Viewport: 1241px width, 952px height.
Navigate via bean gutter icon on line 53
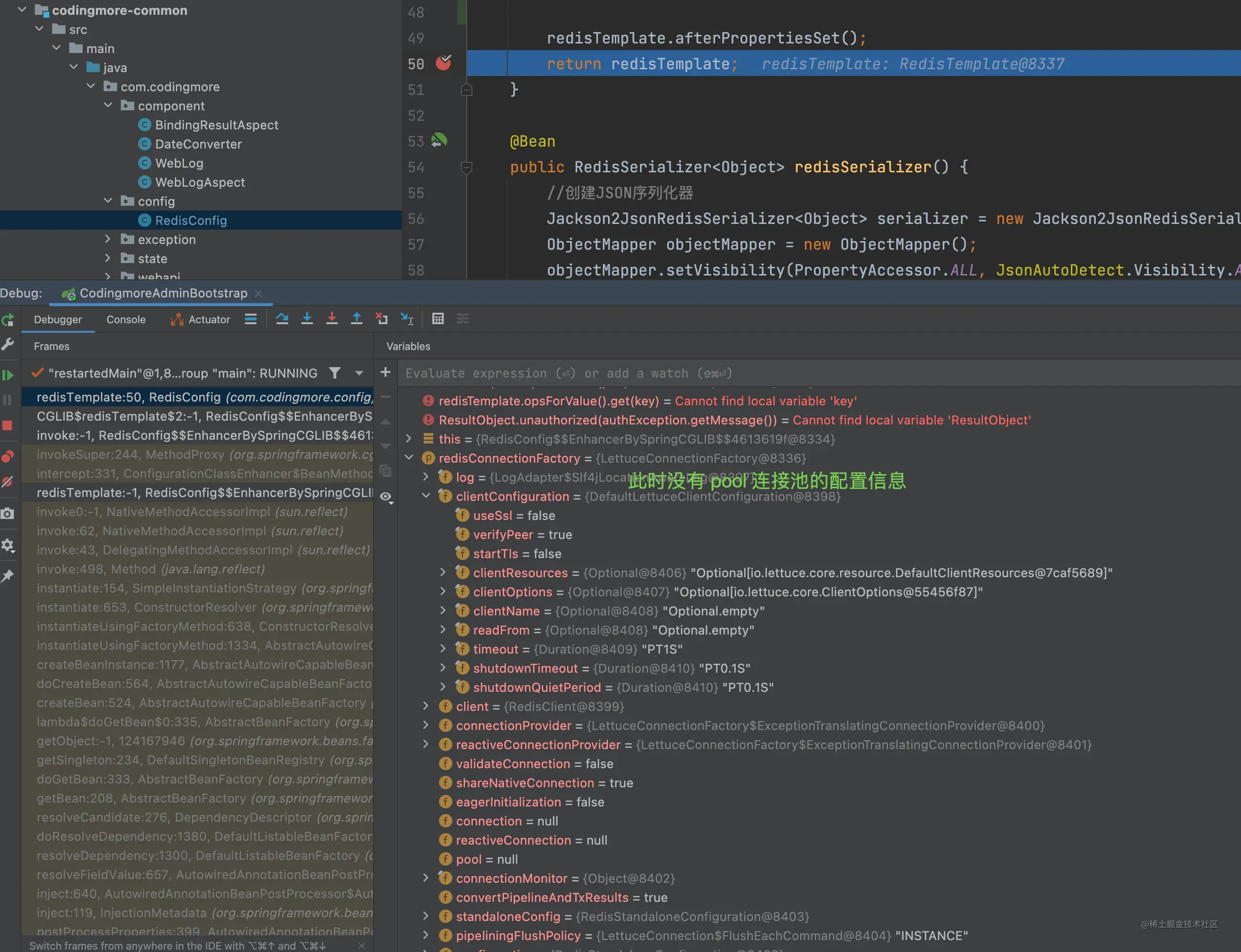tap(439, 140)
